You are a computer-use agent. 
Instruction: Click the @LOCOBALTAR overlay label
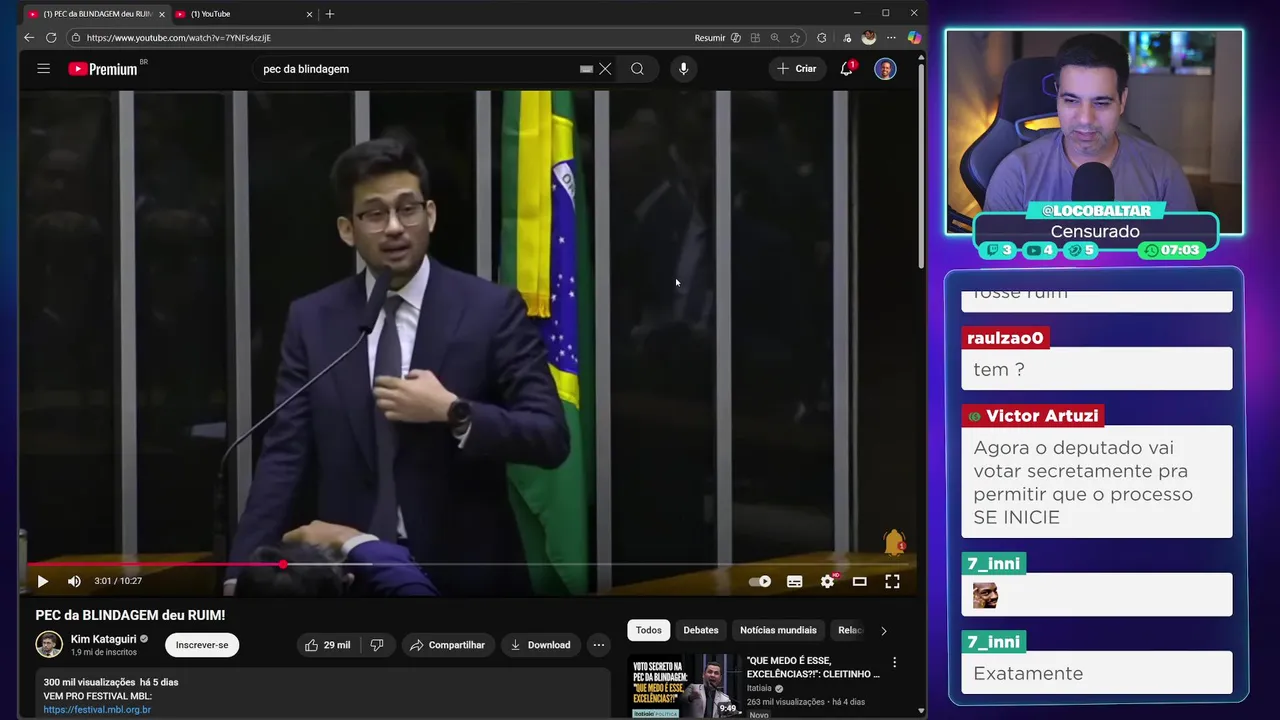(1096, 211)
